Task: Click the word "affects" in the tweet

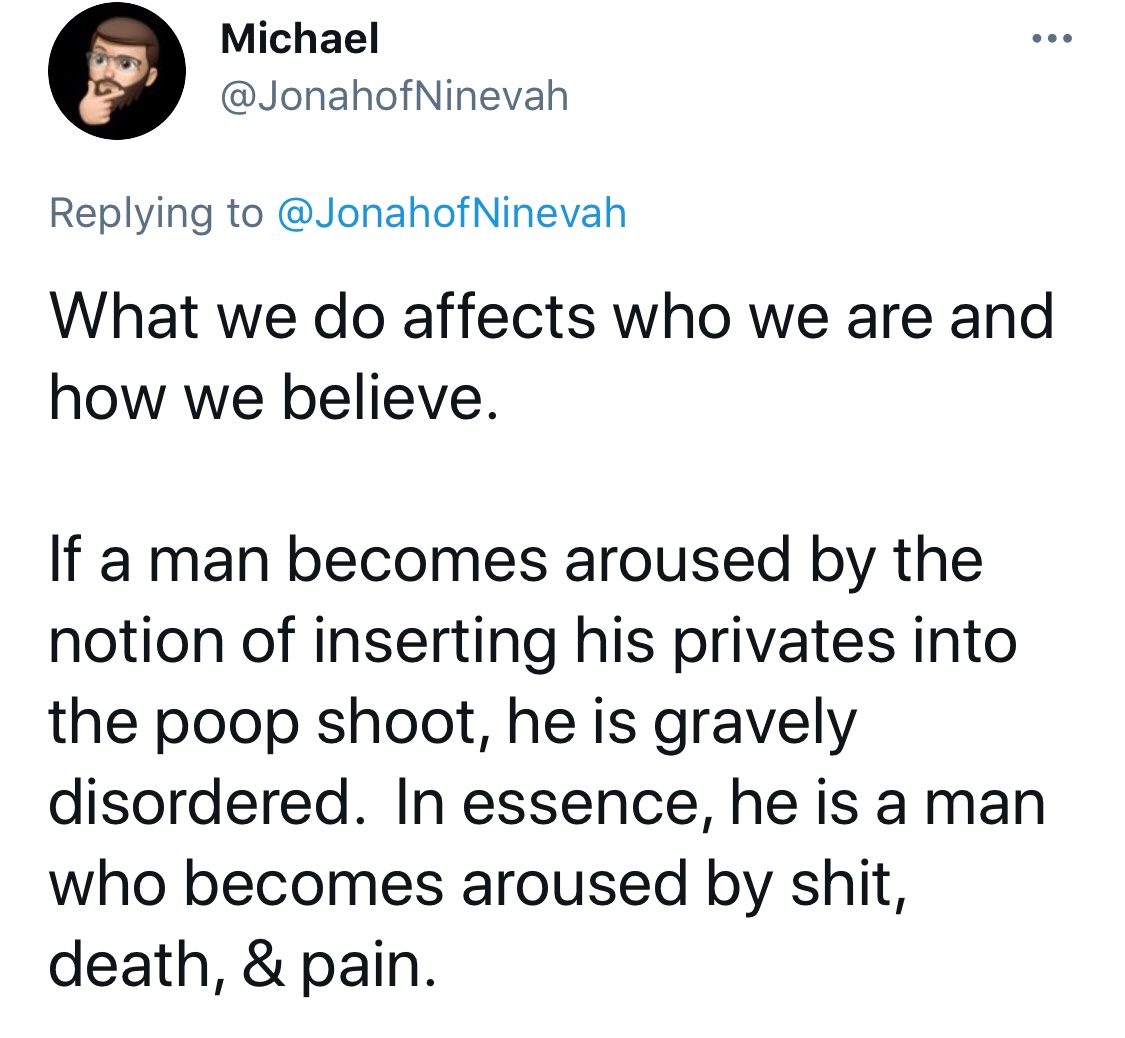Action: pos(499,316)
